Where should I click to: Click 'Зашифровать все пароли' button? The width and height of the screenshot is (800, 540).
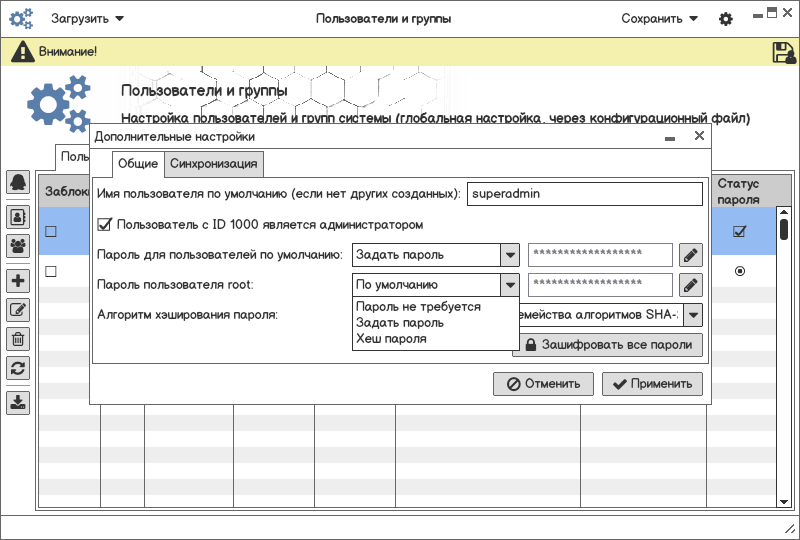click(x=608, y=345)
